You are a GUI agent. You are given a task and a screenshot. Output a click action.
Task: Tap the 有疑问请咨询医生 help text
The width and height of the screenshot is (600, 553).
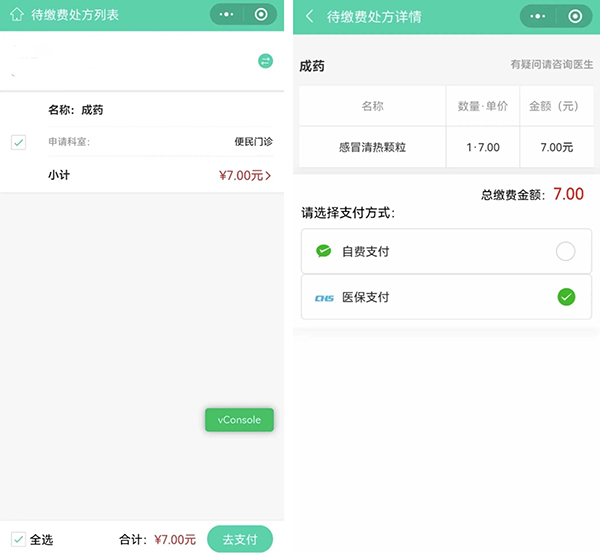pos(550,65)
